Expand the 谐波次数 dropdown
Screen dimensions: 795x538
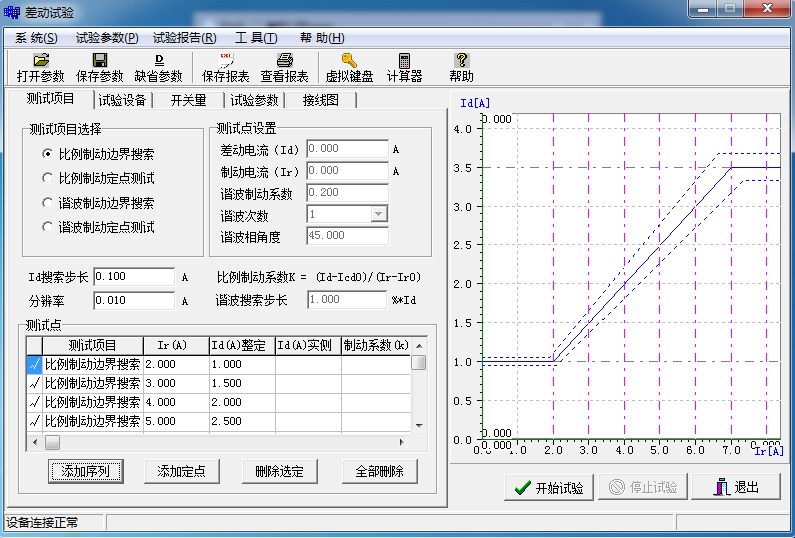(378, 215)
